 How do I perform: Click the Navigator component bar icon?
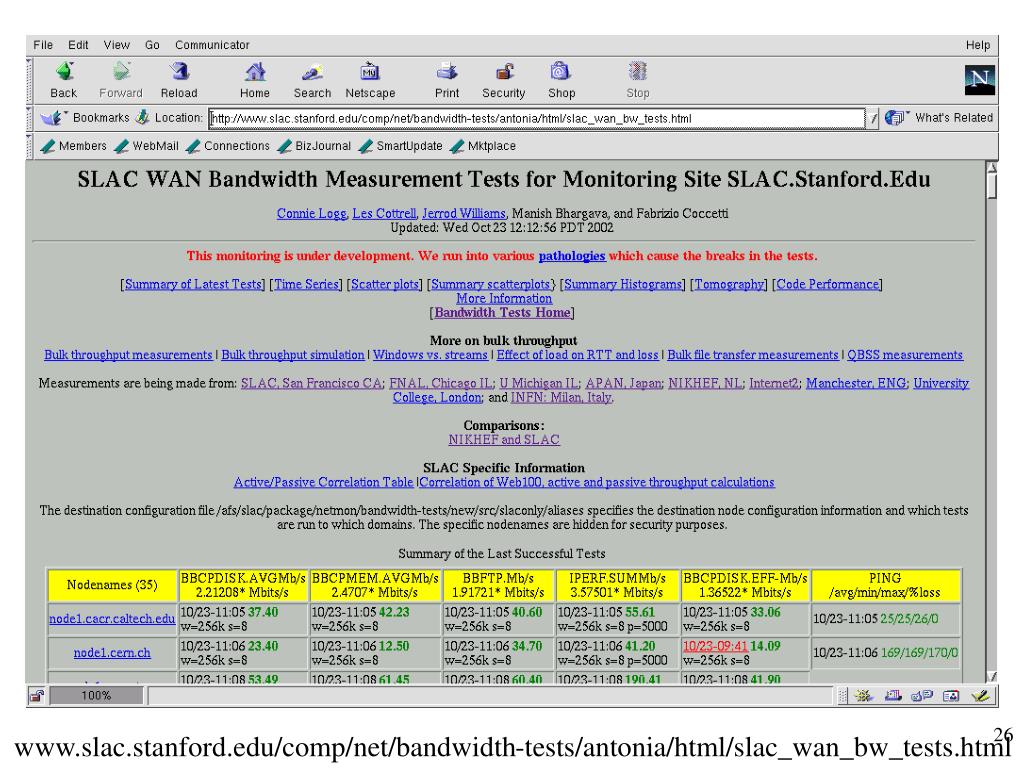click(865, 696)
